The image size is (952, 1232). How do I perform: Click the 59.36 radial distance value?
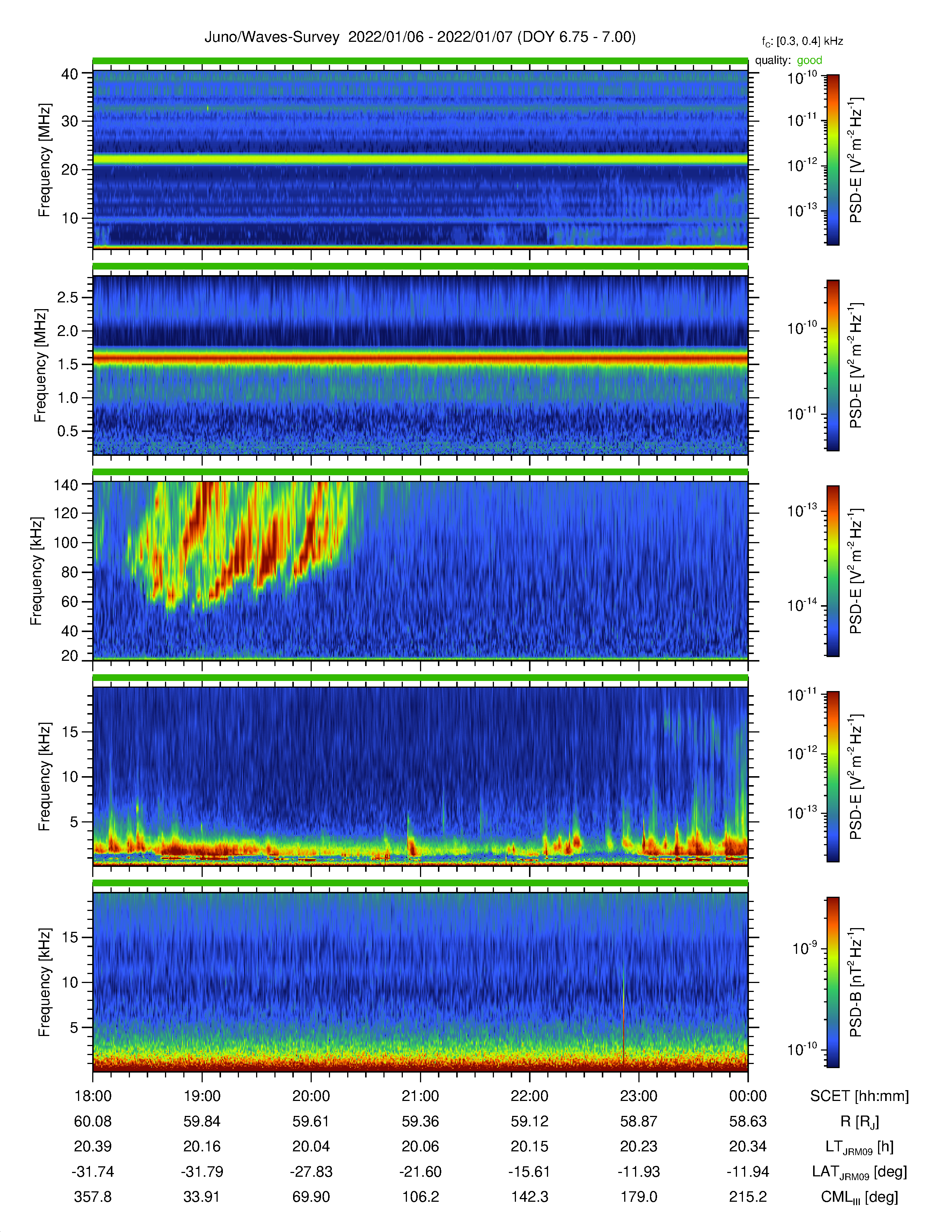point(420,1121)
